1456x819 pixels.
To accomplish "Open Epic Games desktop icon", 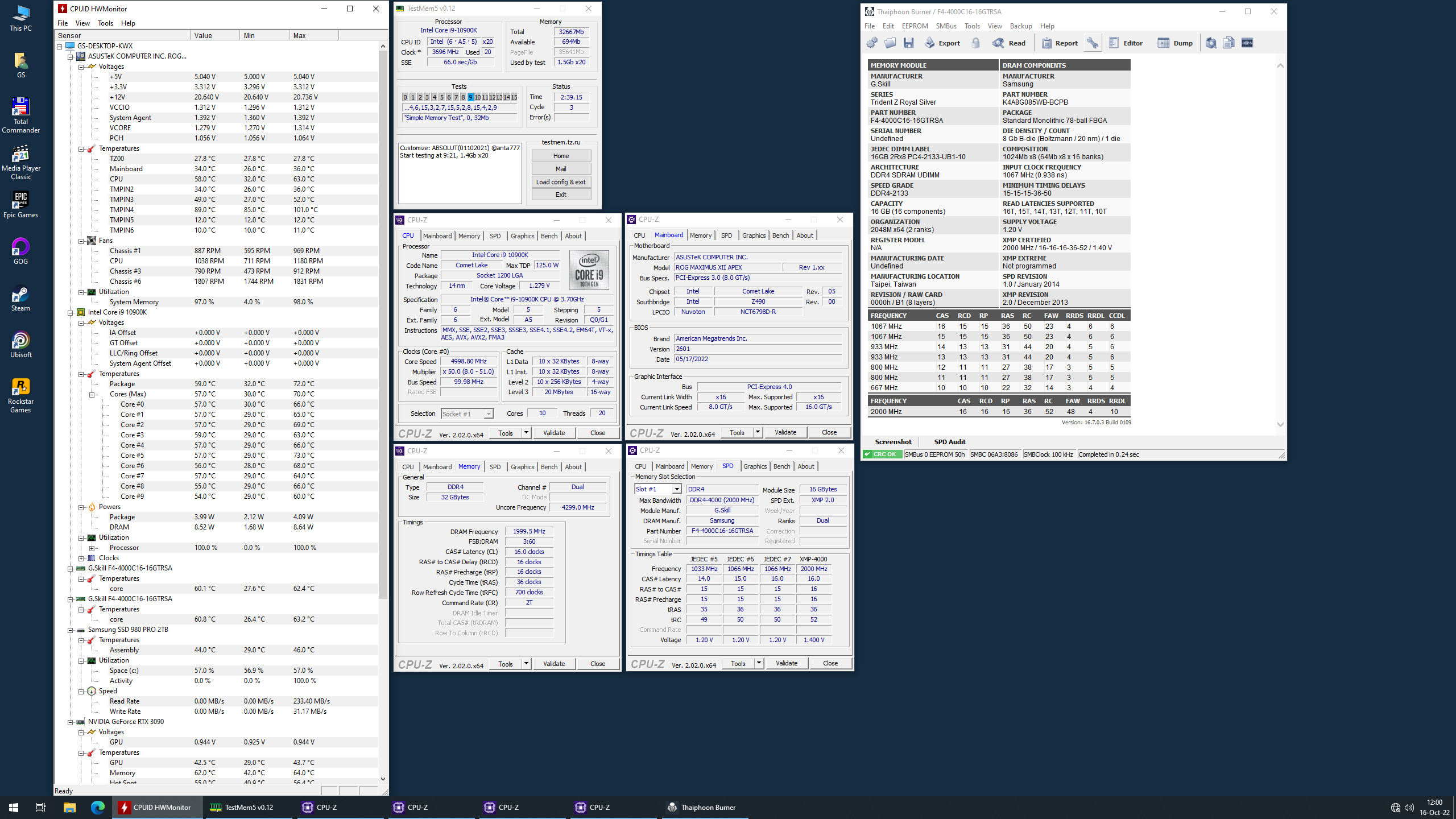I will 20,204.
